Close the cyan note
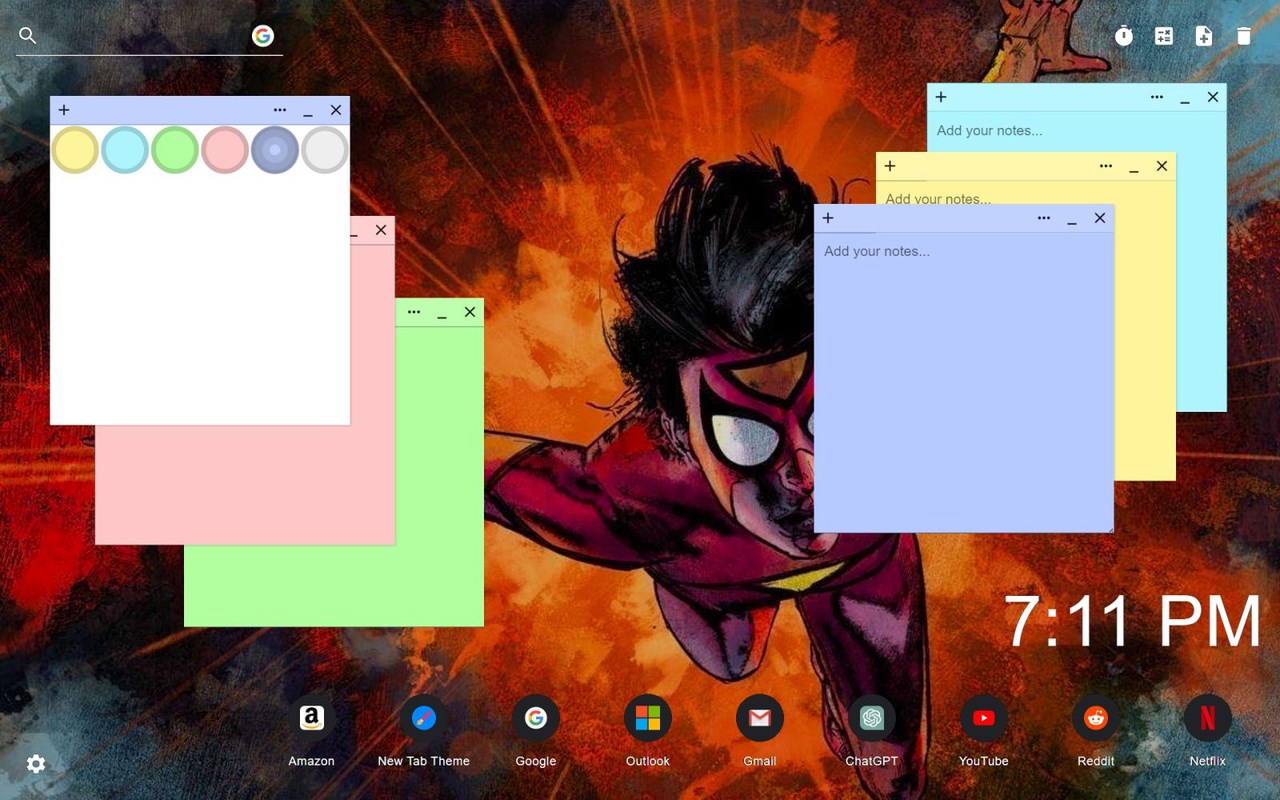This screenshot has width=1280, height=800. click(x=1213, y=97)
